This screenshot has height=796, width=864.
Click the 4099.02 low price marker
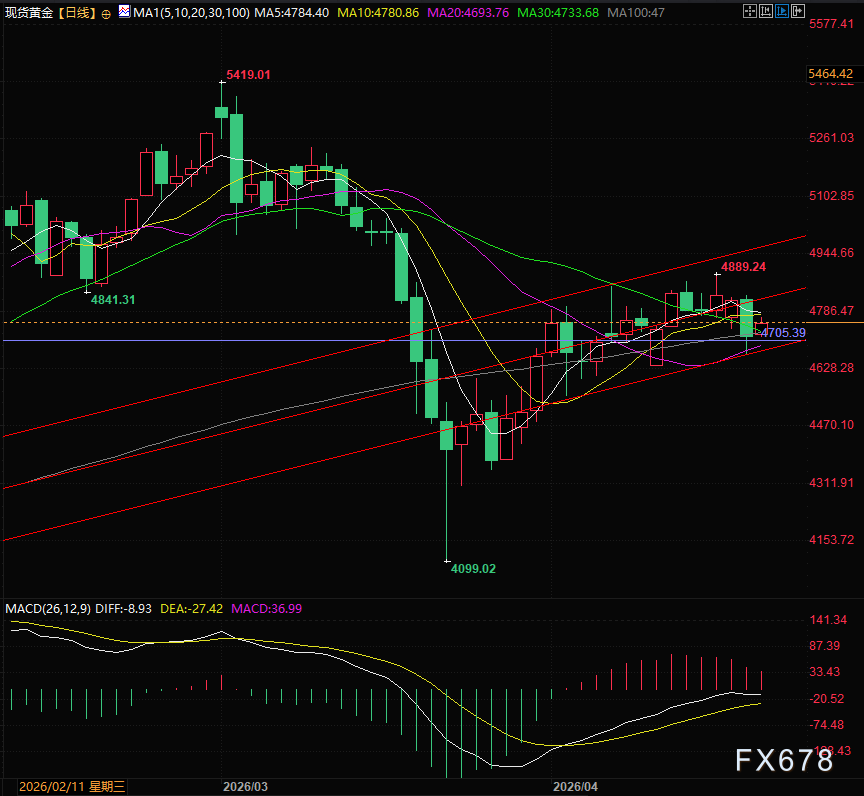tap(473, 568)
